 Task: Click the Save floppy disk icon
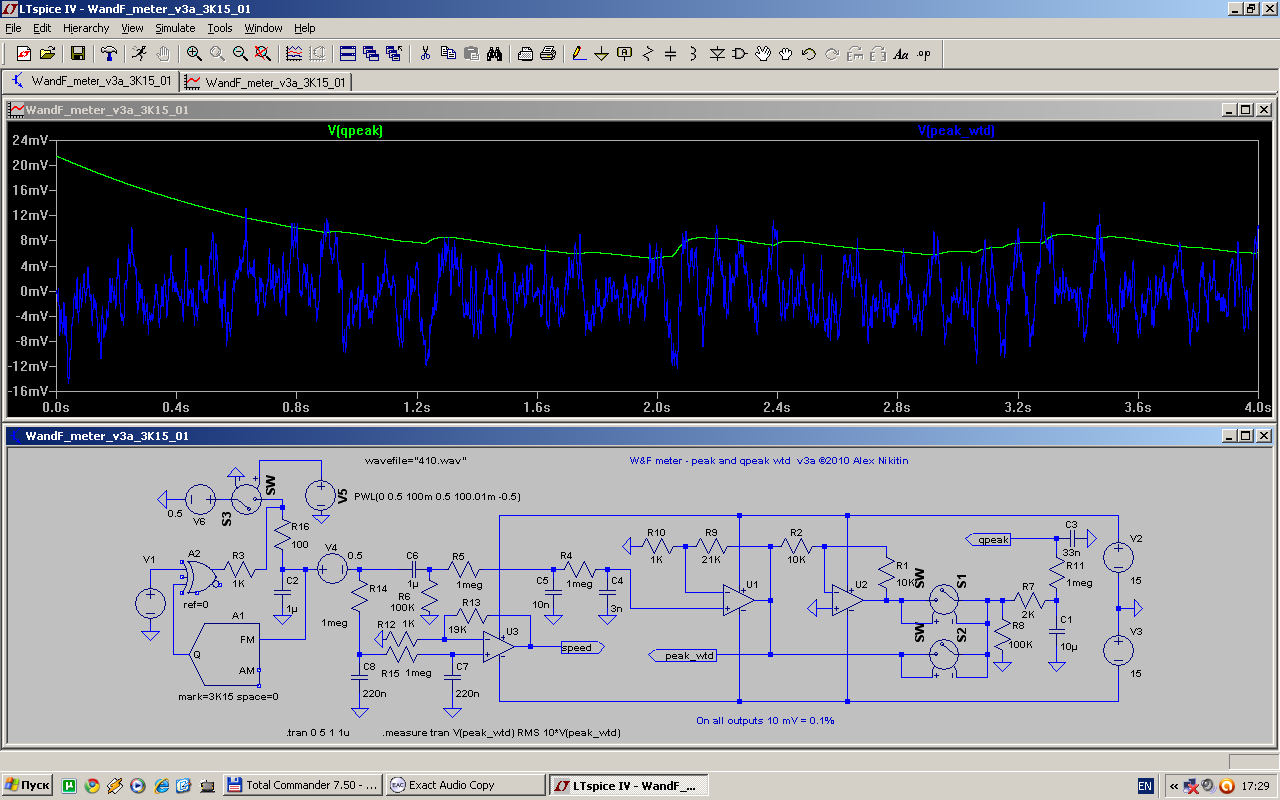(77, 54)
